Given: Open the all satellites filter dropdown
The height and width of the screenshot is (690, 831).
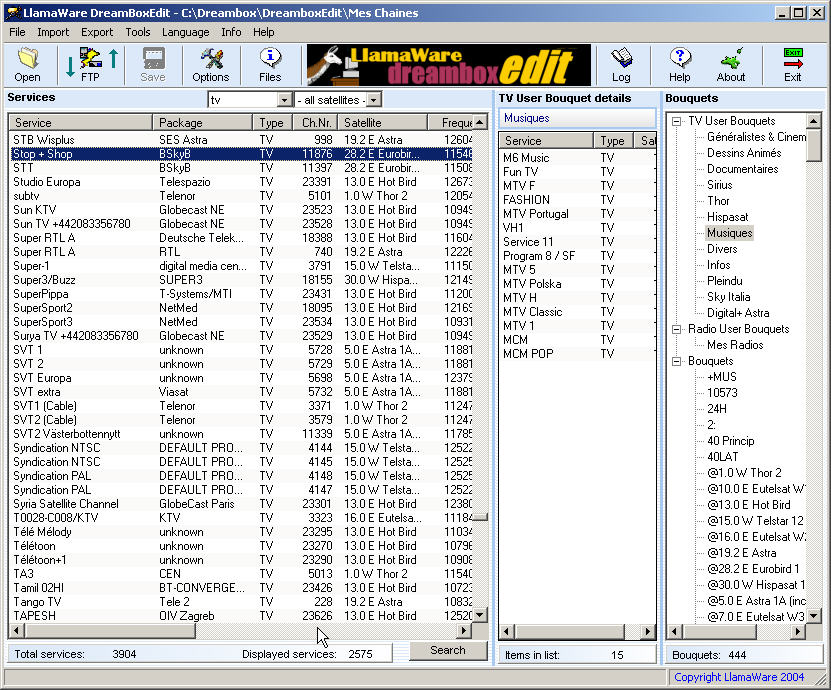Looking at the screenshot, I should (x=374, y=100).
